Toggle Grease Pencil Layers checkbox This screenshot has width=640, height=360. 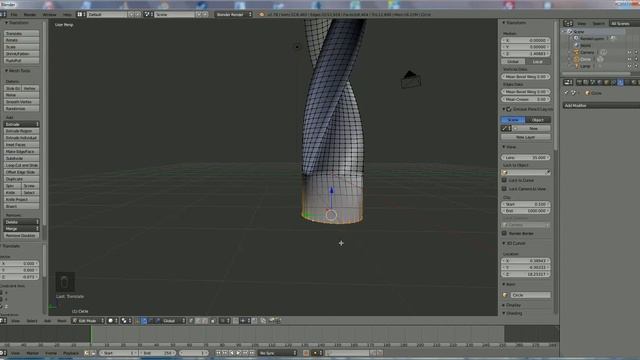[509, 109]
